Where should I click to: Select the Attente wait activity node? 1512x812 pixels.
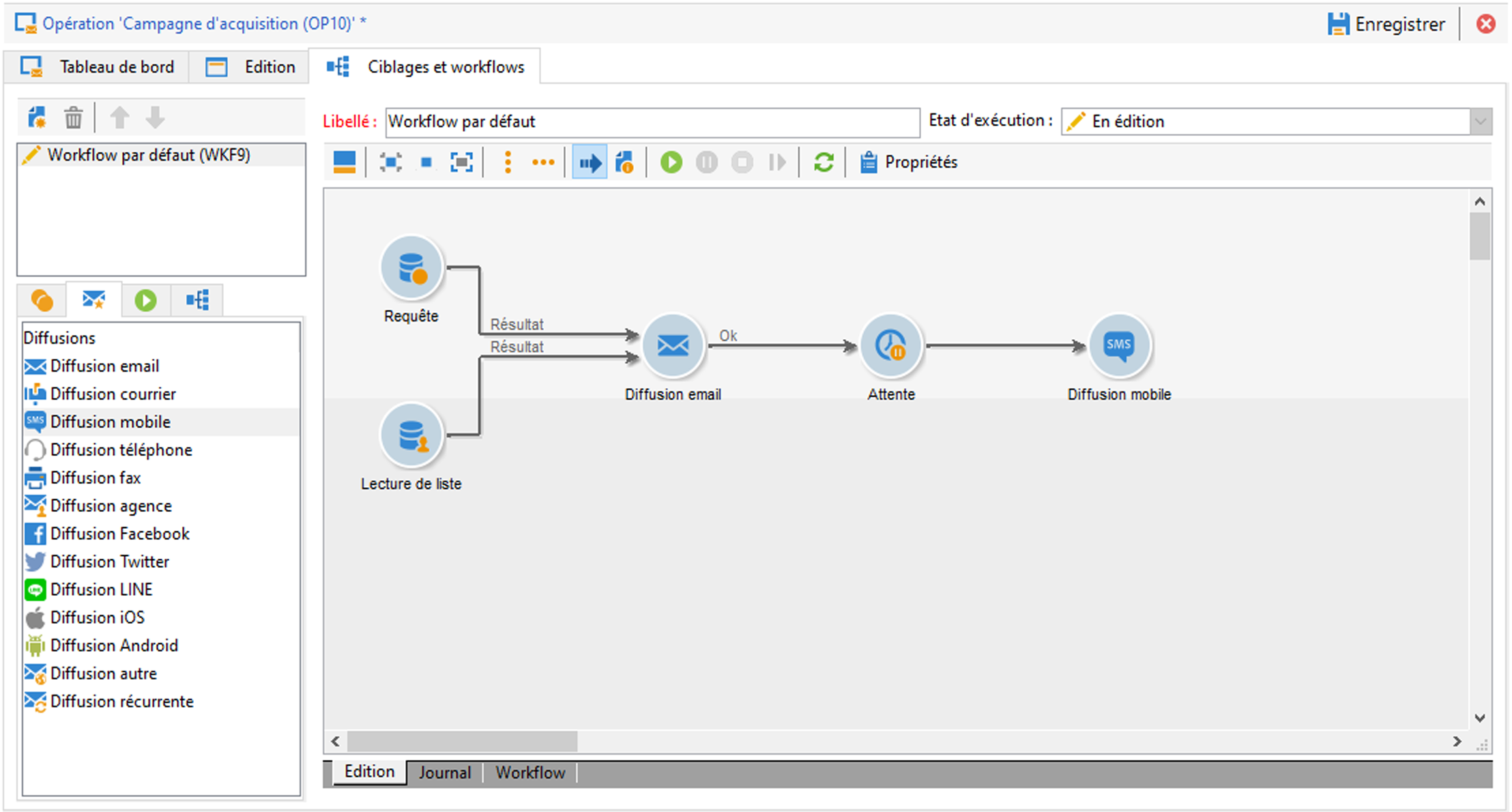pos(890,345)
